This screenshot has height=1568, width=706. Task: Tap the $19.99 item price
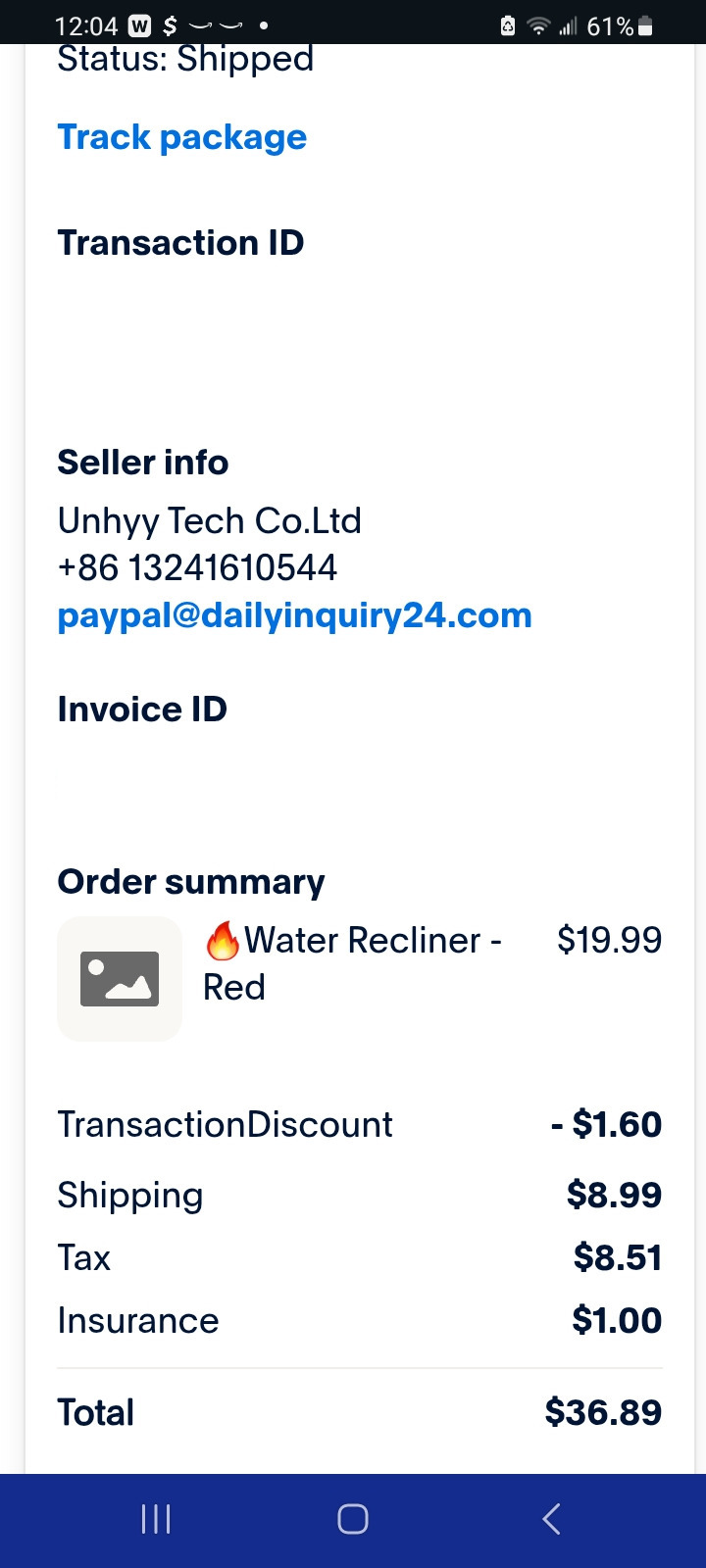point(609,940)
